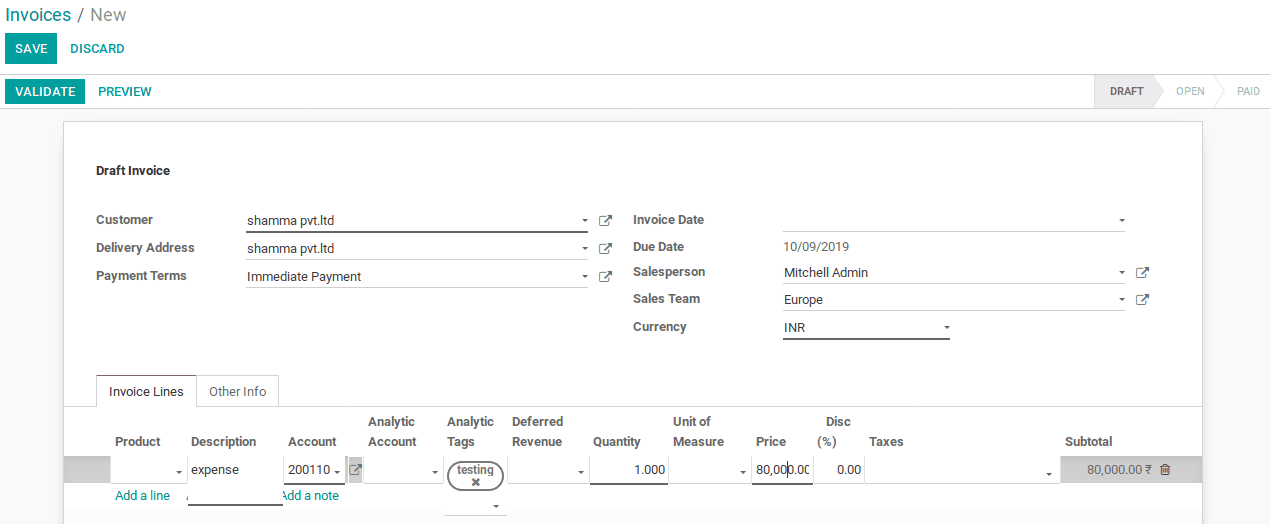Image resolution: width=1270 pixels, height=524 pixels.
Task: Open Account 200110 external link icon
Action: tap(354, 470)
